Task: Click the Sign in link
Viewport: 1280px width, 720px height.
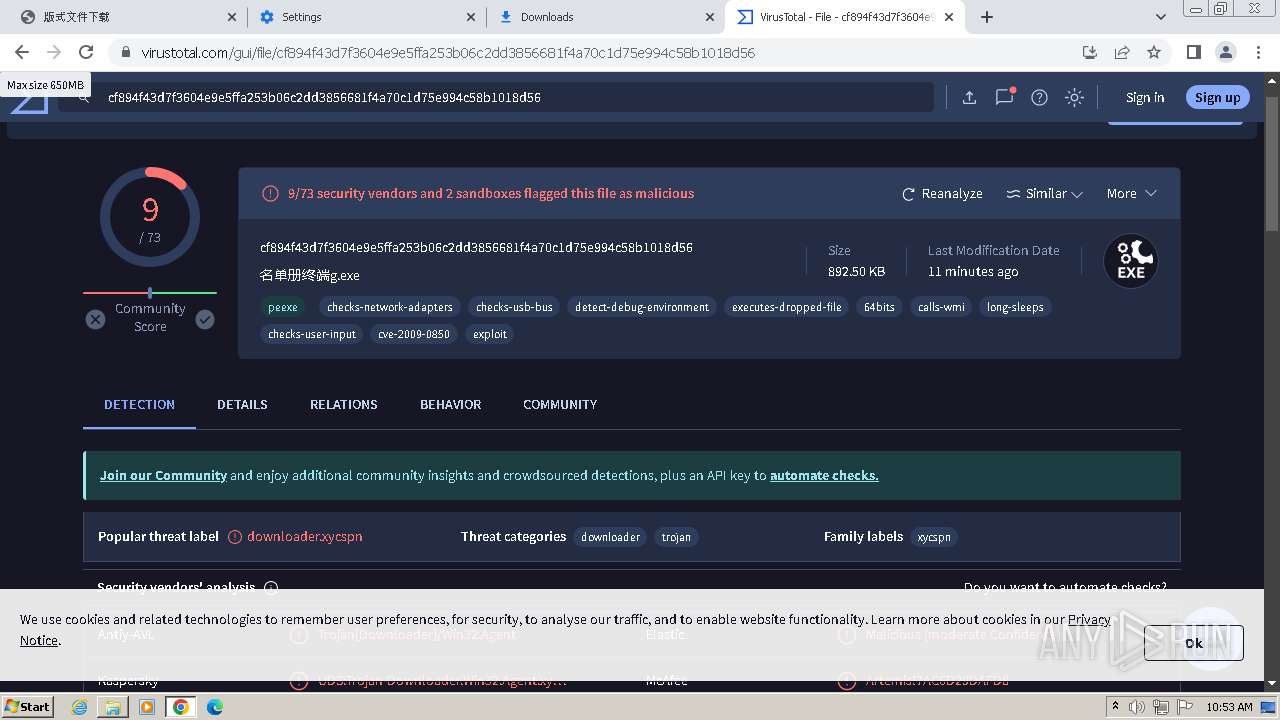Action: (x=1145, y=97)
